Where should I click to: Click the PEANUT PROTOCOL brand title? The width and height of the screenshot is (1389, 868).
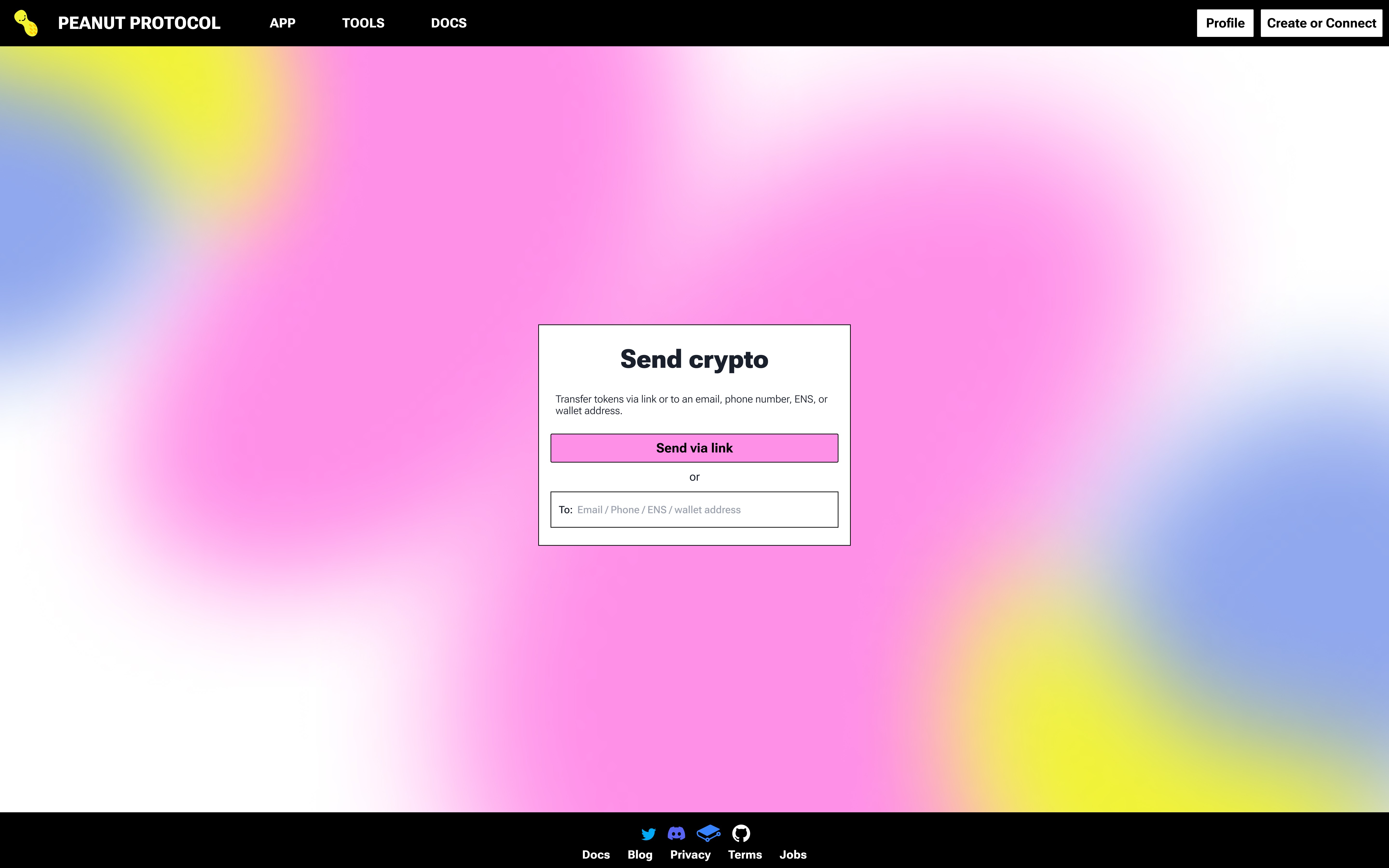(139, 23)
